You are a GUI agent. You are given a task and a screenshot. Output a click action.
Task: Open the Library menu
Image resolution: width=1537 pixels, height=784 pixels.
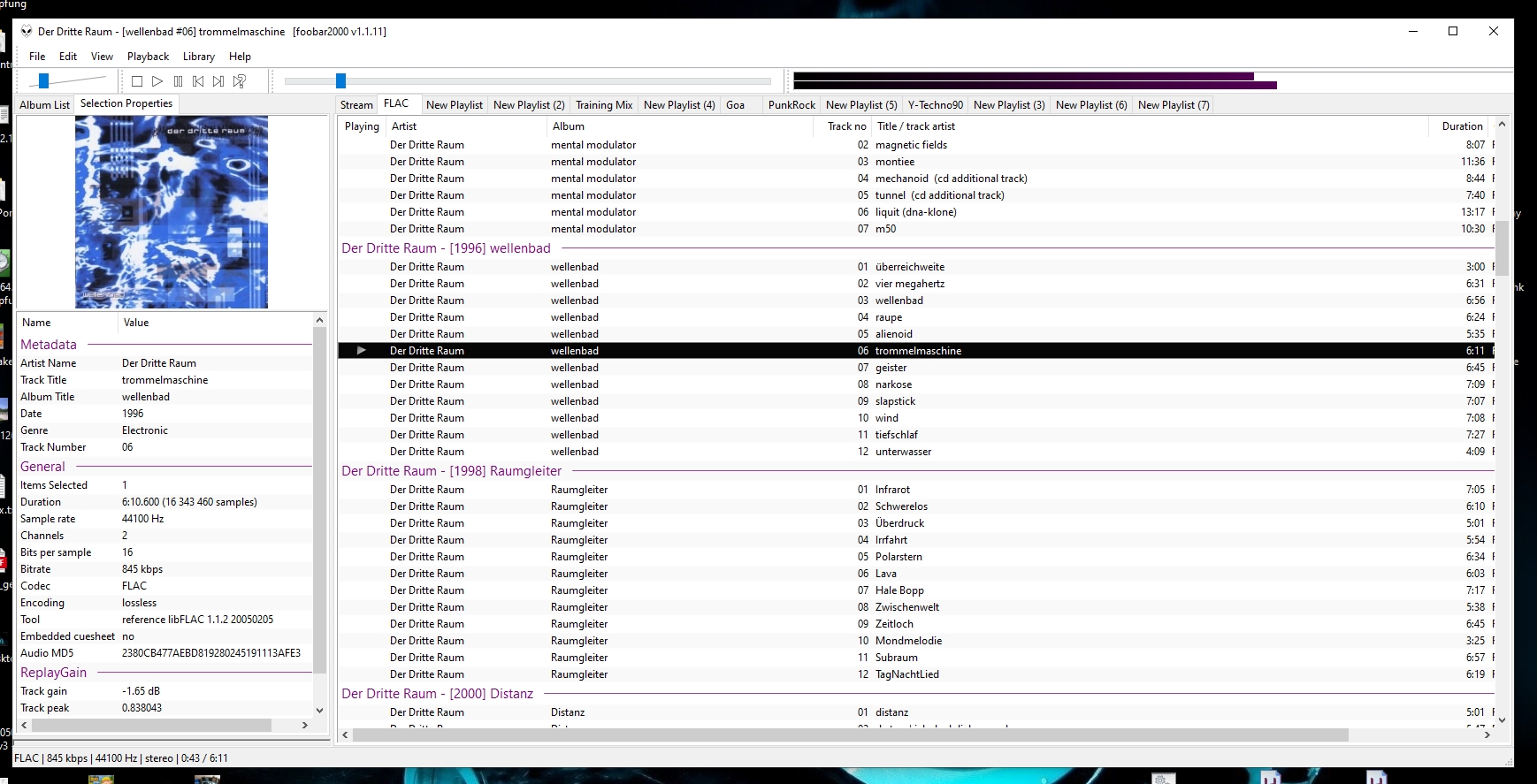point(199,57)
